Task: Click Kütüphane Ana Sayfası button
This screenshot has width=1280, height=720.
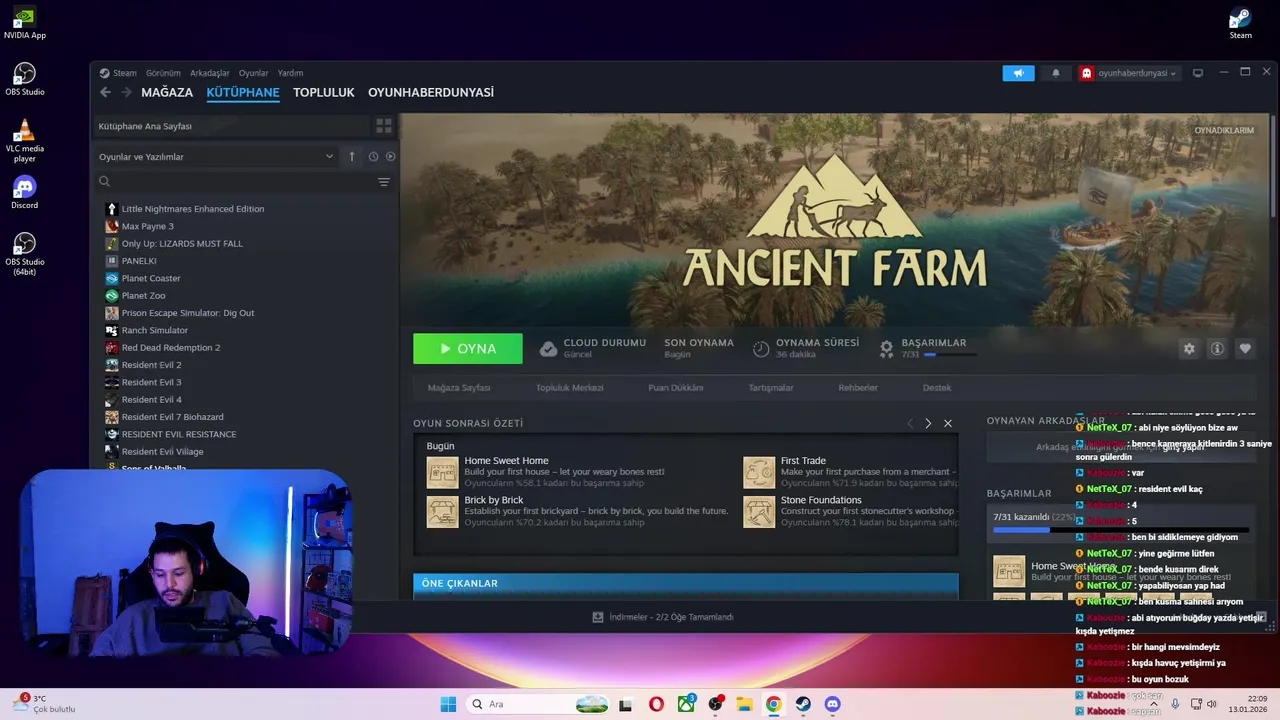Action: click(x=231, y=126)
